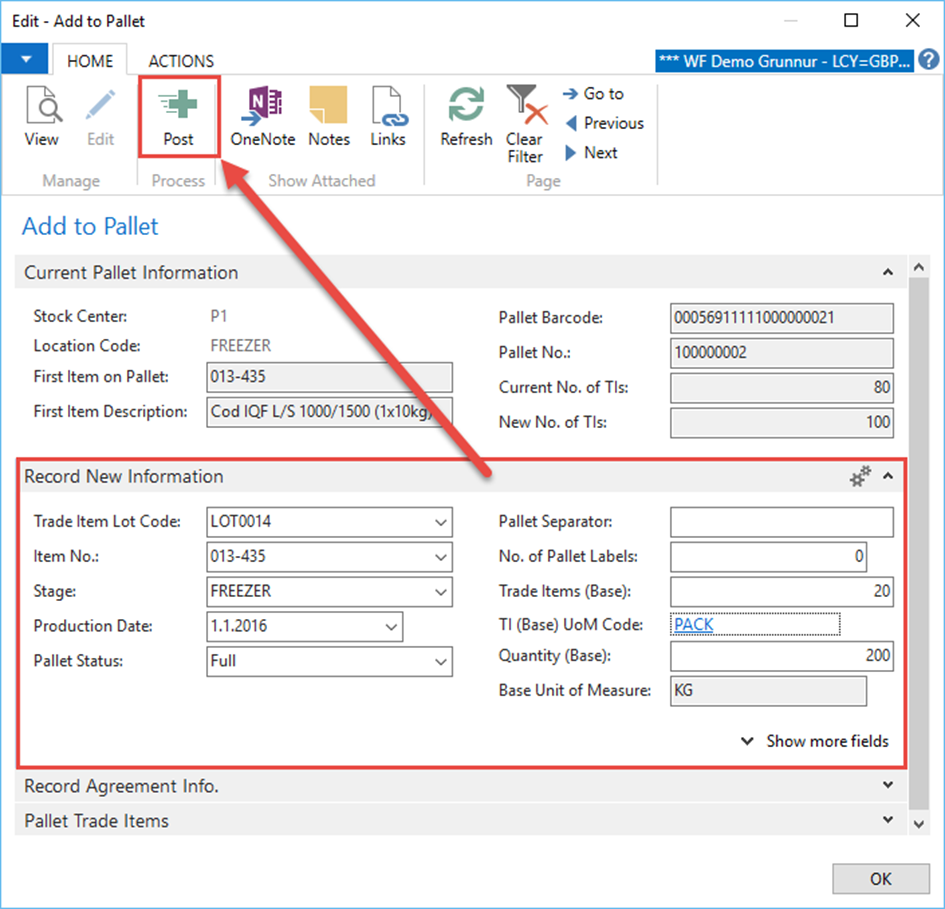945x909 pixels.
Task: Expand the Production Date picker
Action: [x=391, y=627]
